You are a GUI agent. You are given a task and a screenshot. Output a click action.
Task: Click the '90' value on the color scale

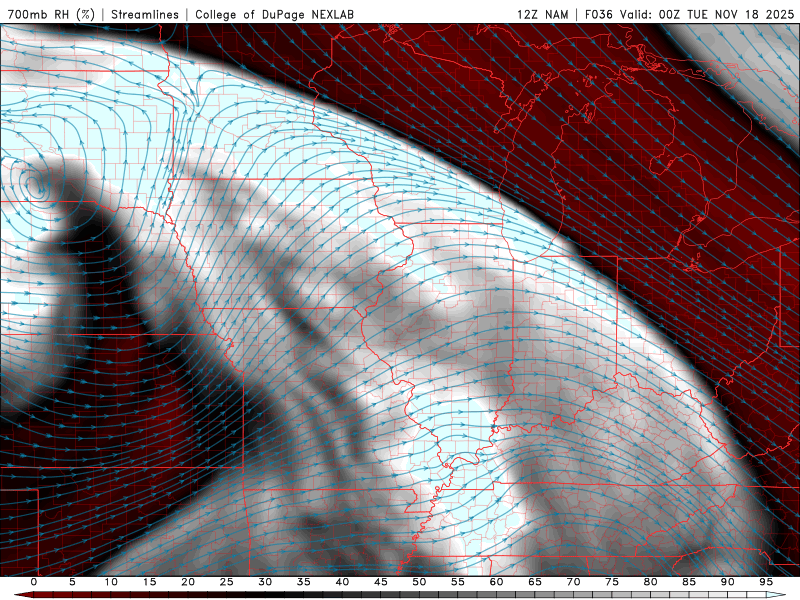tap(728, 582)
